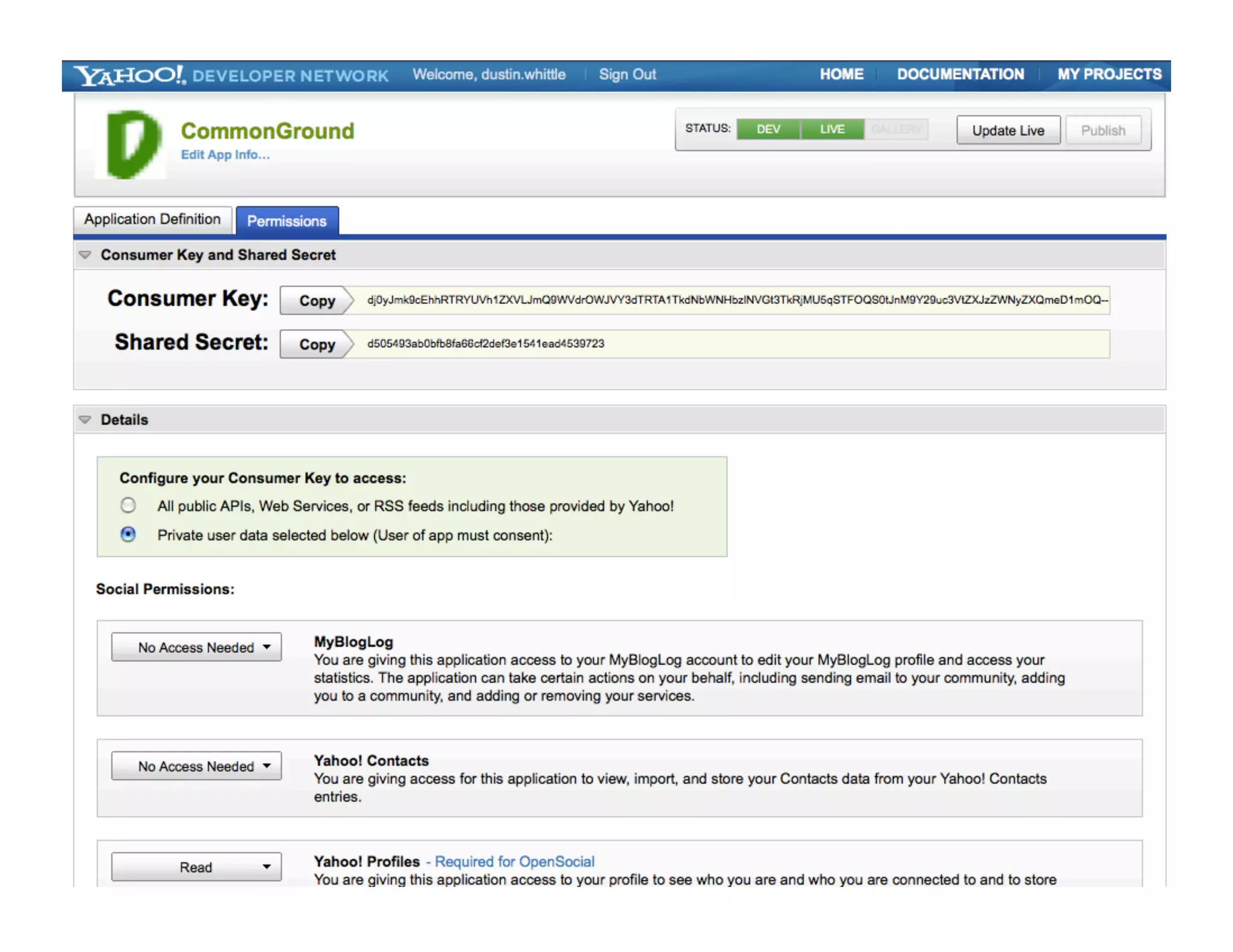Click the CommonGround app title

267,131
